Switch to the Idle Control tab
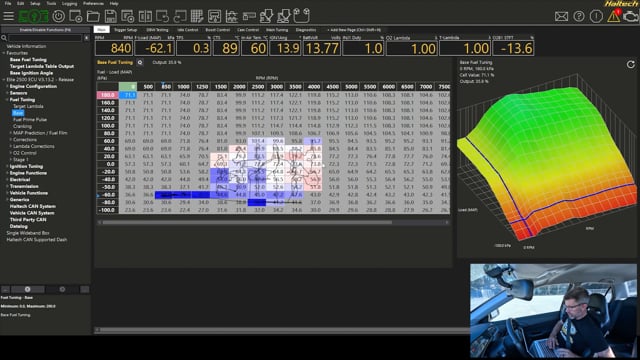640x360 pixels. 188,30
